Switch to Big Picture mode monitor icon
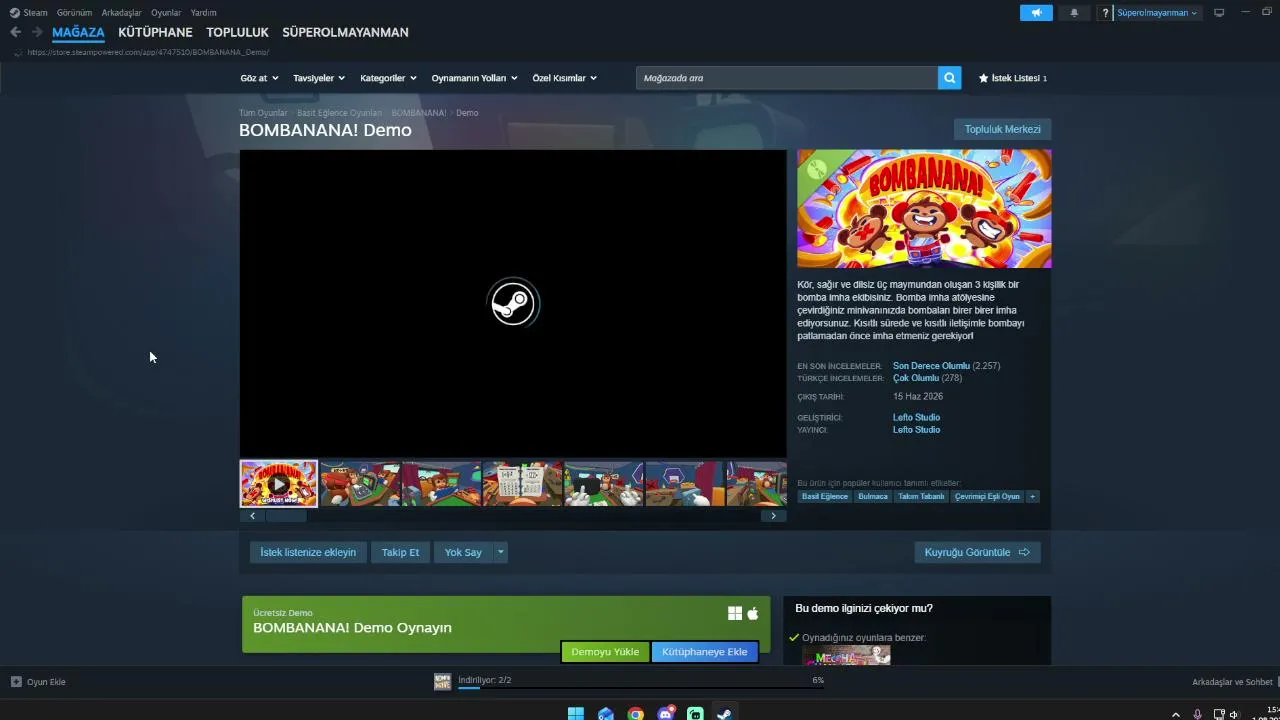This screenshot has width=1280, height=720. point(1219,13)
